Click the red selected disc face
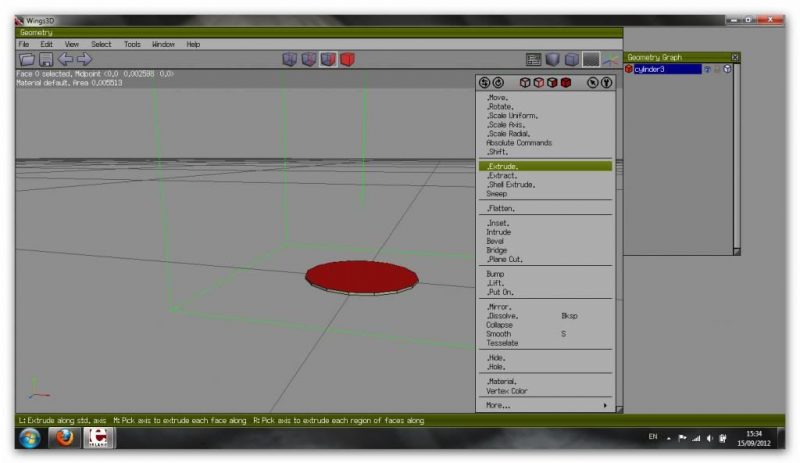 pos(360,275)
